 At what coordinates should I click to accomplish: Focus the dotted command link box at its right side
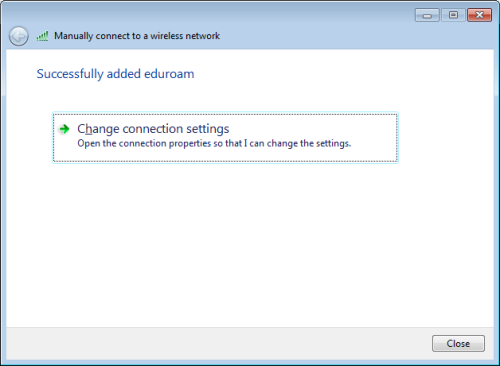click(373, 138)
